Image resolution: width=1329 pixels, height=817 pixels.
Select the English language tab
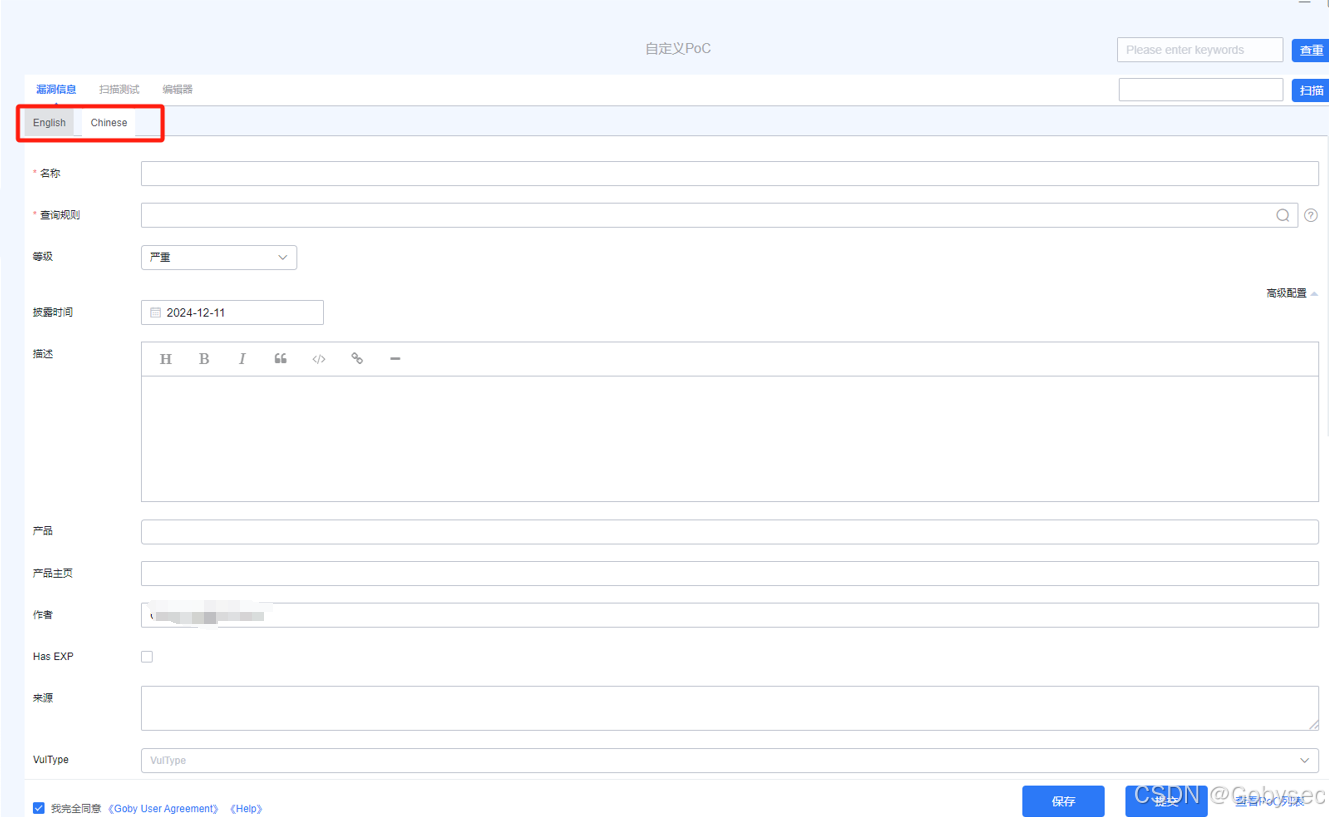[49, 122]
